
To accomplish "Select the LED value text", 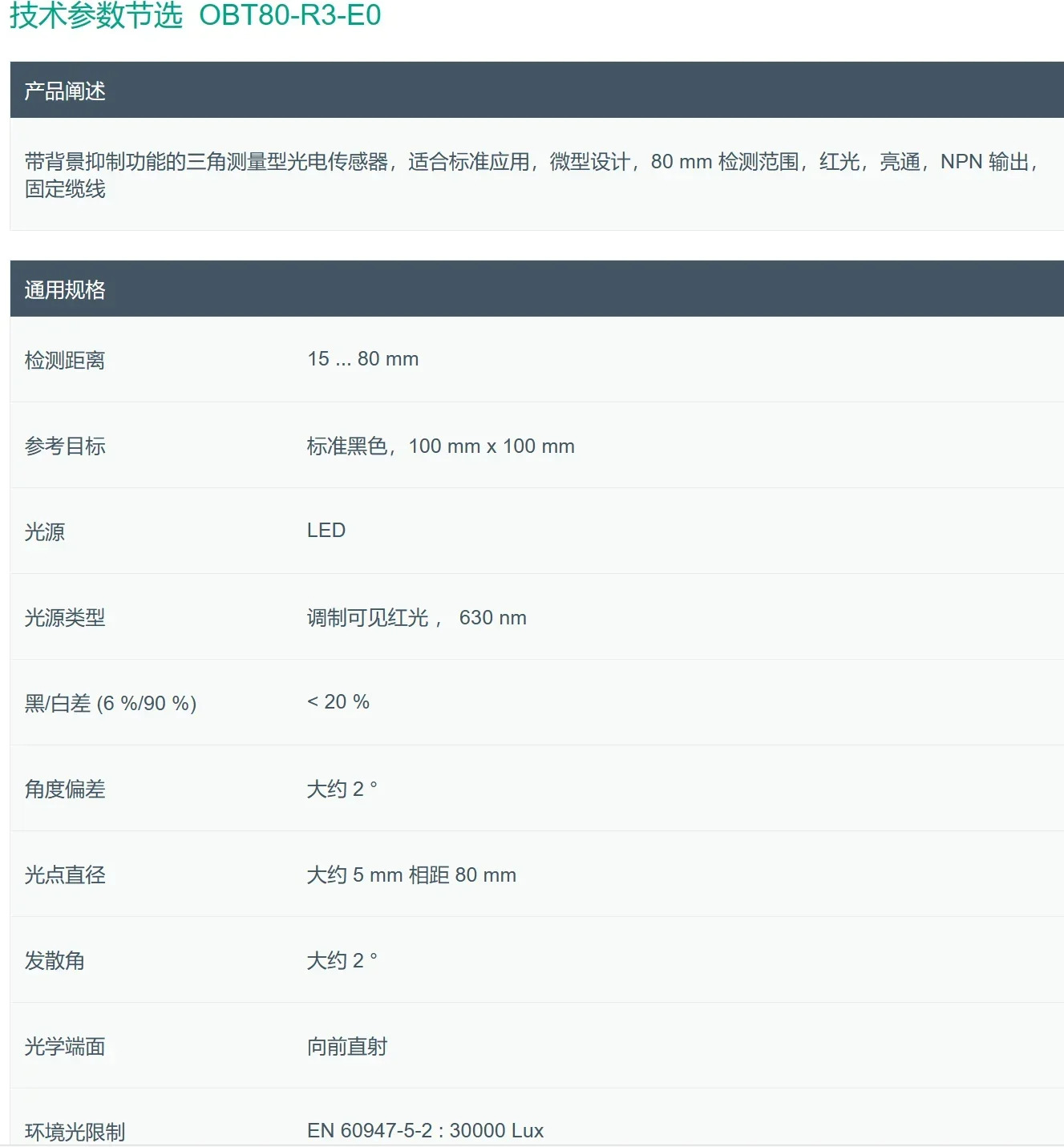I will tap(326, 531).
